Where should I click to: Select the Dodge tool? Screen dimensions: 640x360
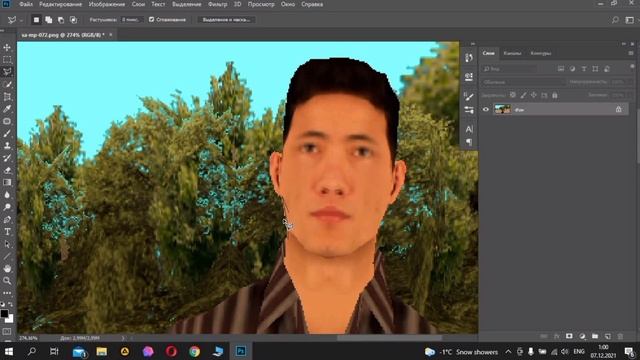[7, 207]
